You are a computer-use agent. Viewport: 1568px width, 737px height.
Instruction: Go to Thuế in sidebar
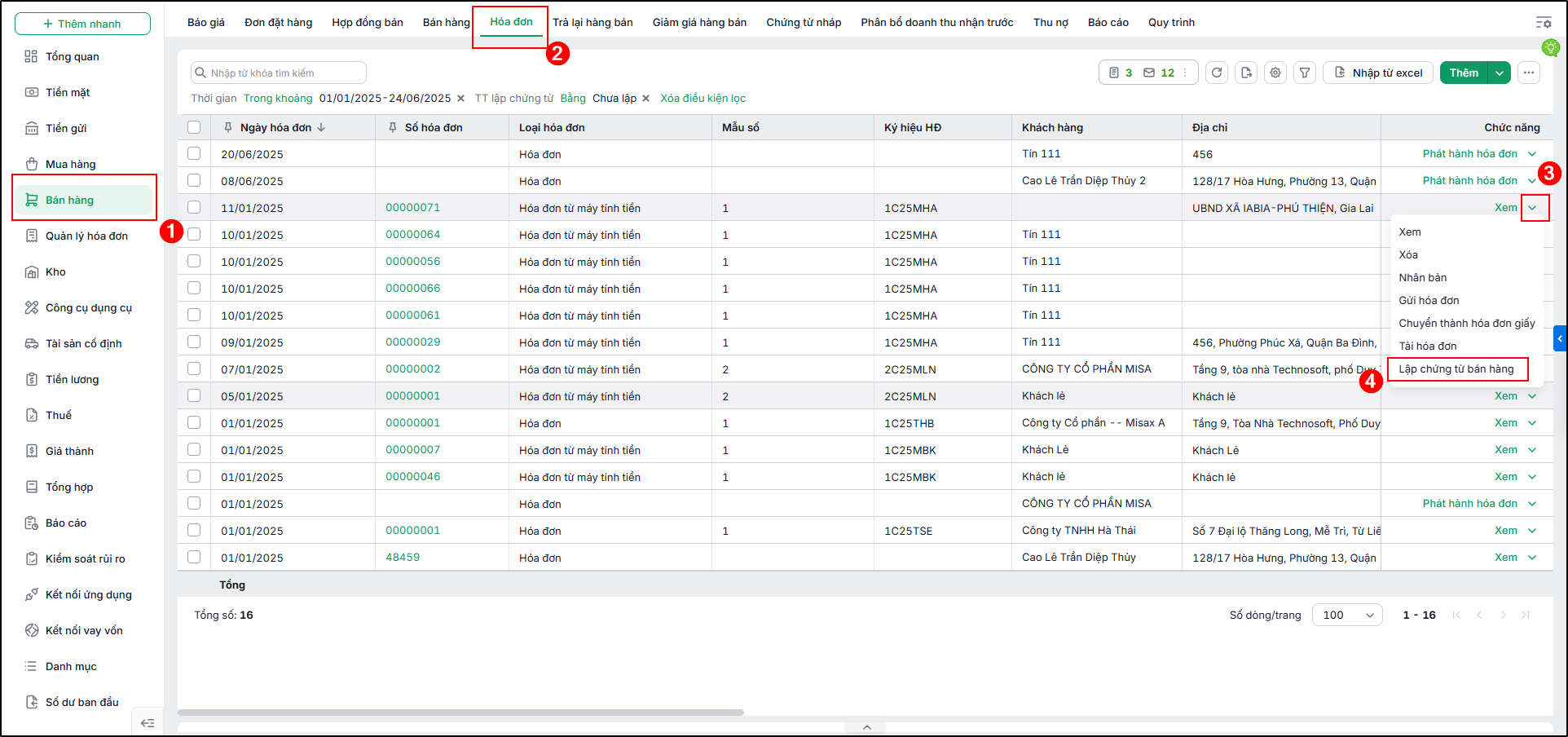tap(58, 415)
